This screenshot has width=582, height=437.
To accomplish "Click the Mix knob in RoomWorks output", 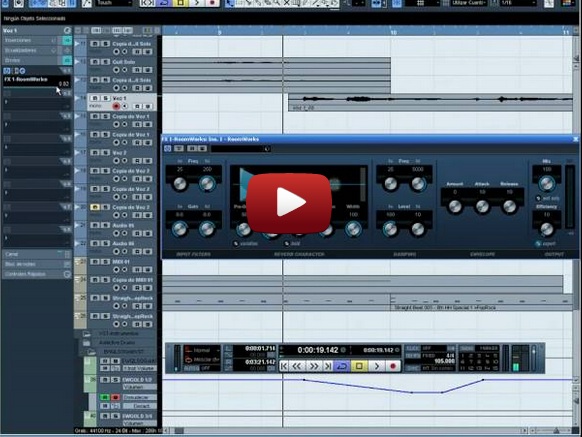I will [546, 183].
